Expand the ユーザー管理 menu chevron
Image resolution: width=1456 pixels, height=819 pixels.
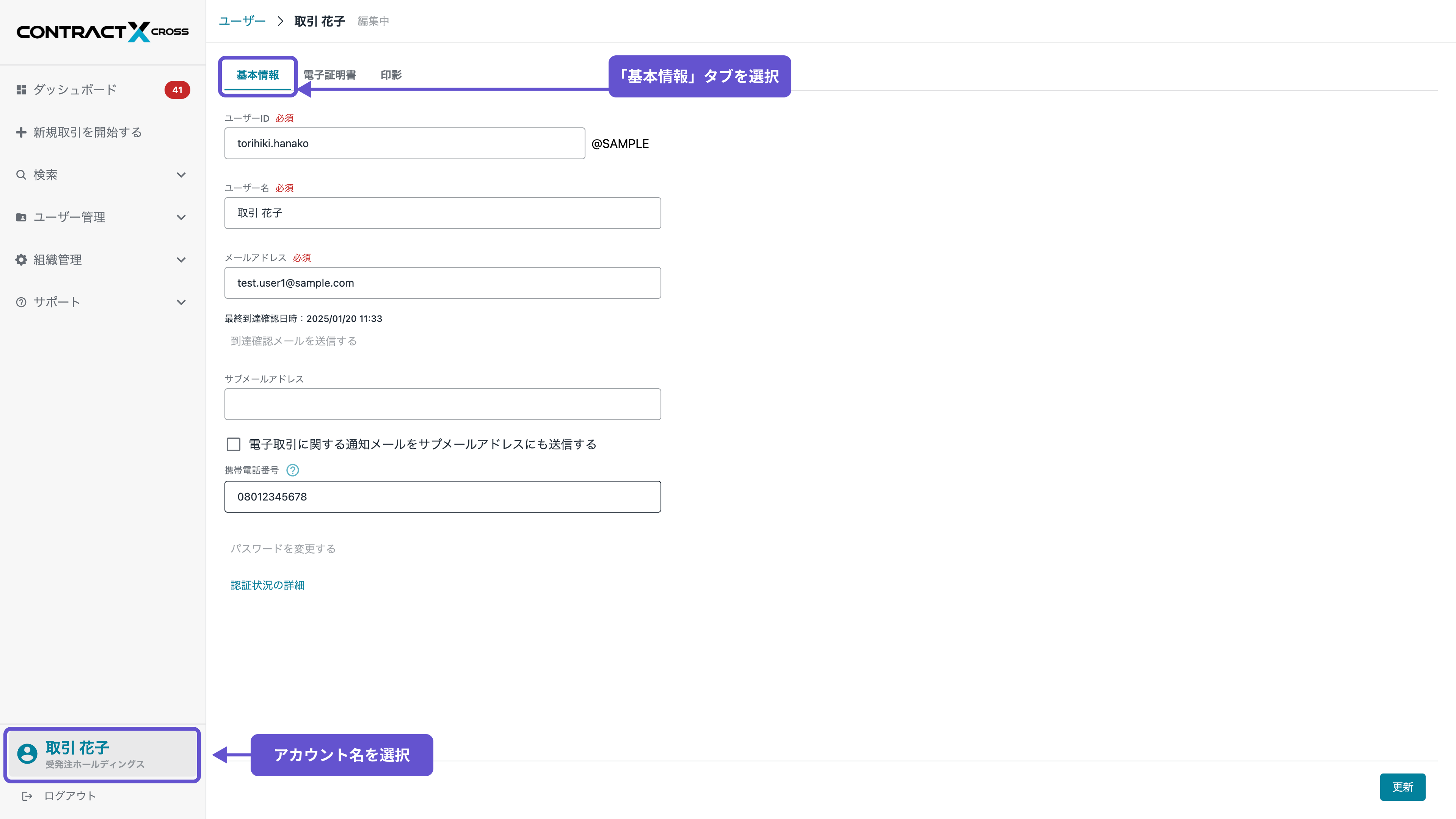(x=181, y=218)
